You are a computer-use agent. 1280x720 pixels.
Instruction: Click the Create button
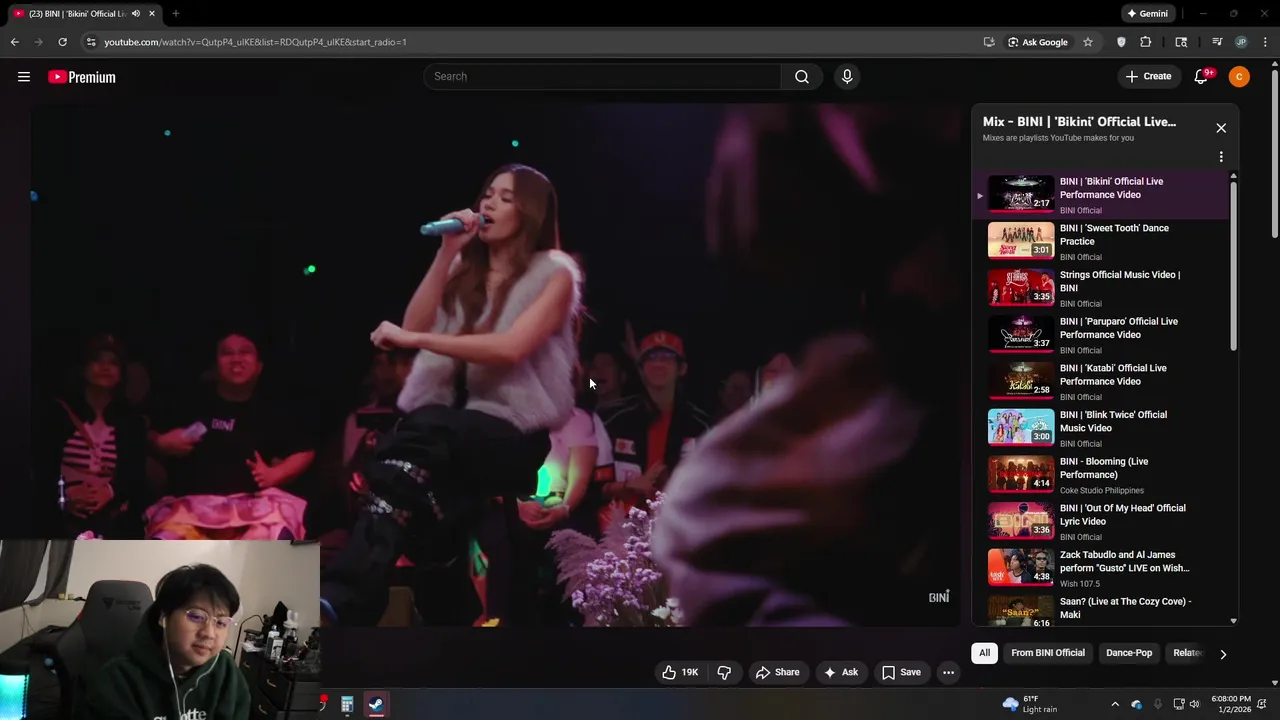click(x=1148, y=77)
